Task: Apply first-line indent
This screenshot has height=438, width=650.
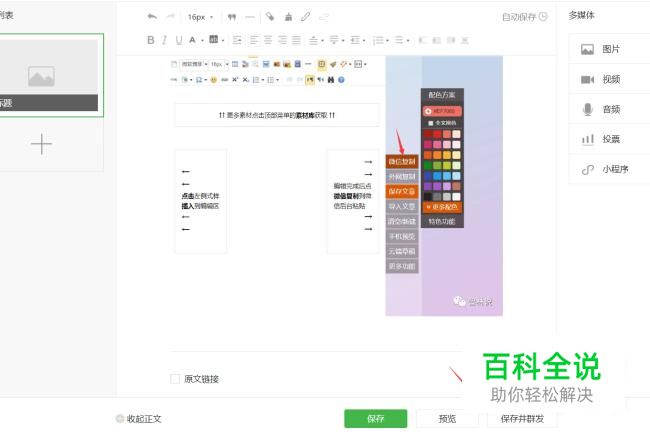Action: coord(237,40)
